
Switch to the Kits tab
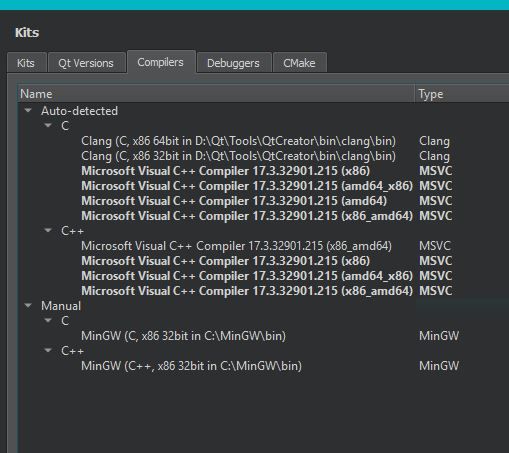pyautogui.click(x=26, y=63)
